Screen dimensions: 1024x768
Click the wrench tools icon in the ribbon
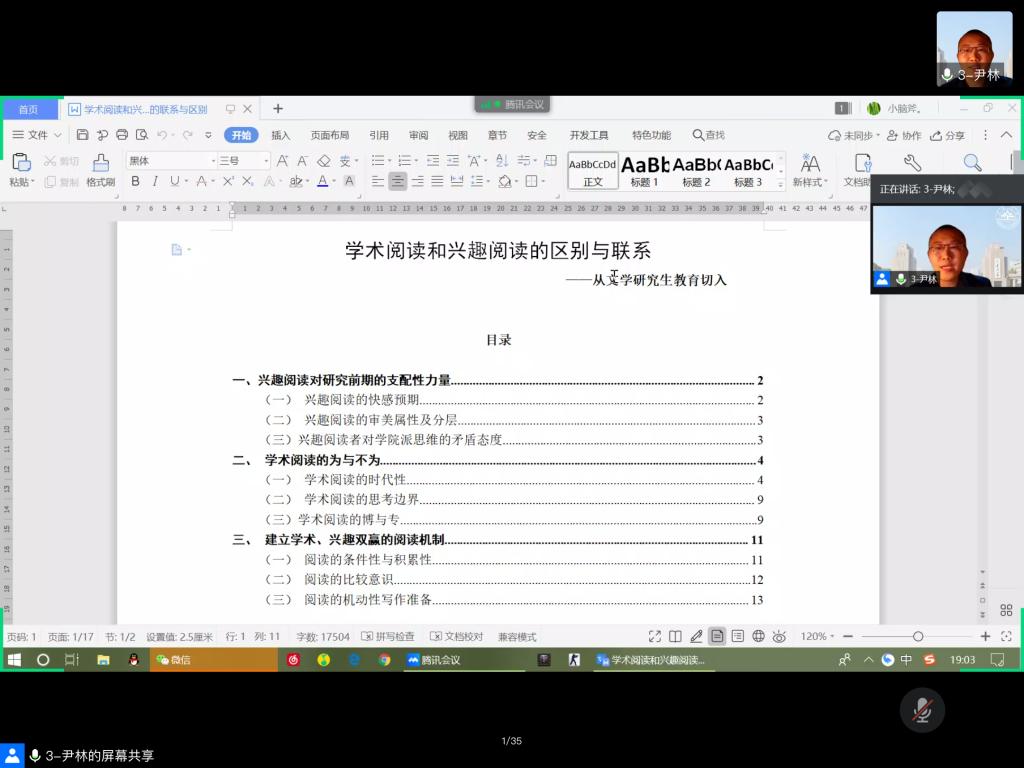coord(912,163)
